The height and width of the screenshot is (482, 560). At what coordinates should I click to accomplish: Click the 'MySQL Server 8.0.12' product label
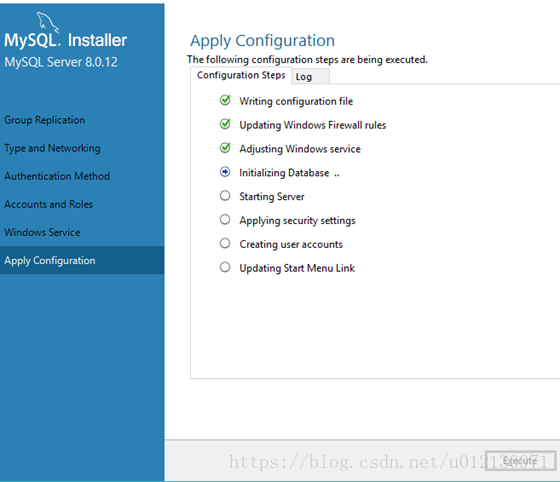pos(61,62)
